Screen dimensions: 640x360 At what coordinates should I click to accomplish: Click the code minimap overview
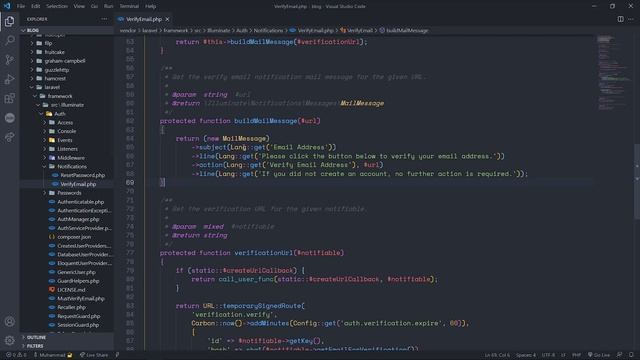(614, 73)
